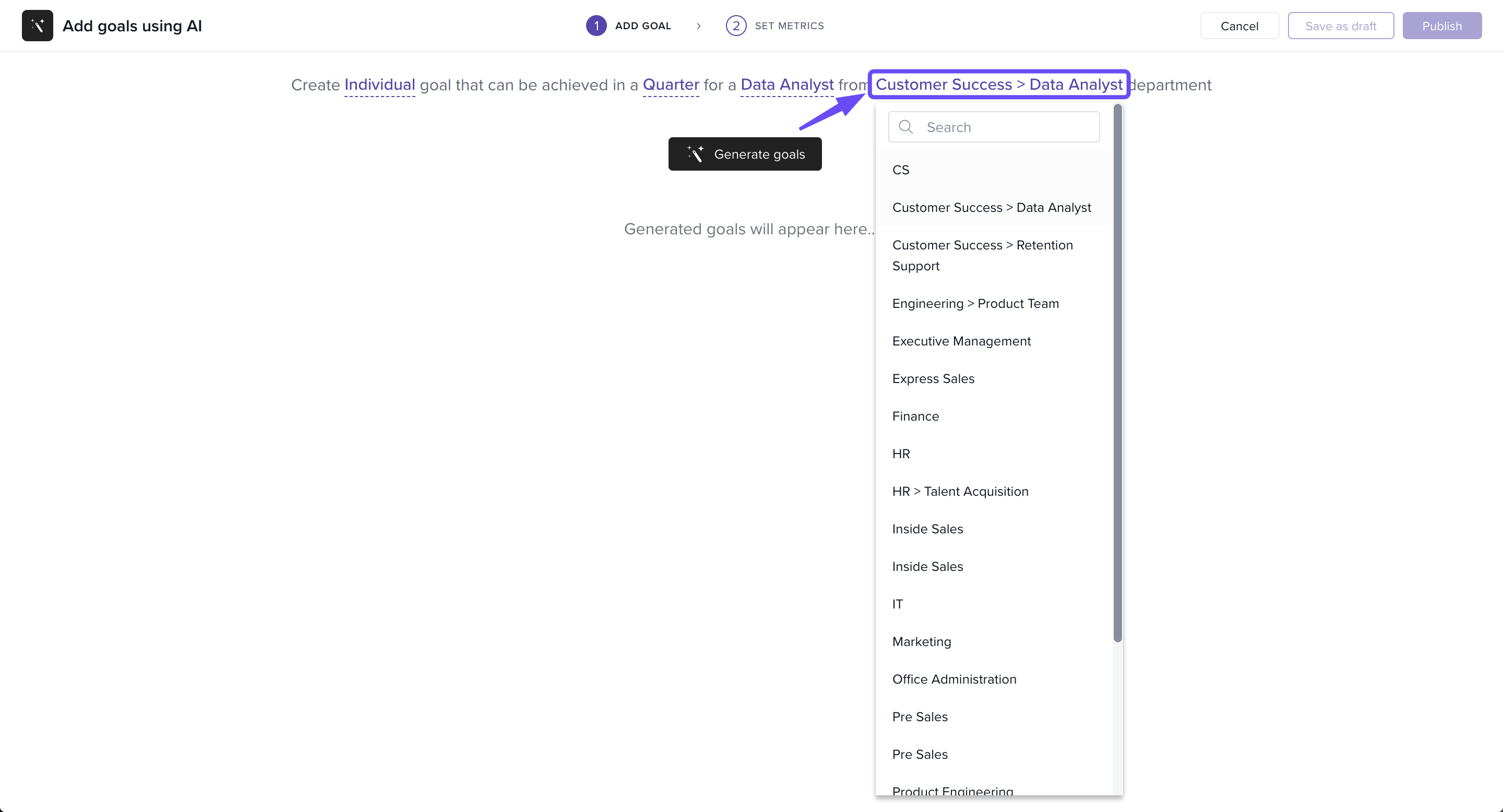This screenshot has width=1503, height=812.
Task: Click the chevron arrow between steps
Action: coord(698,26)
